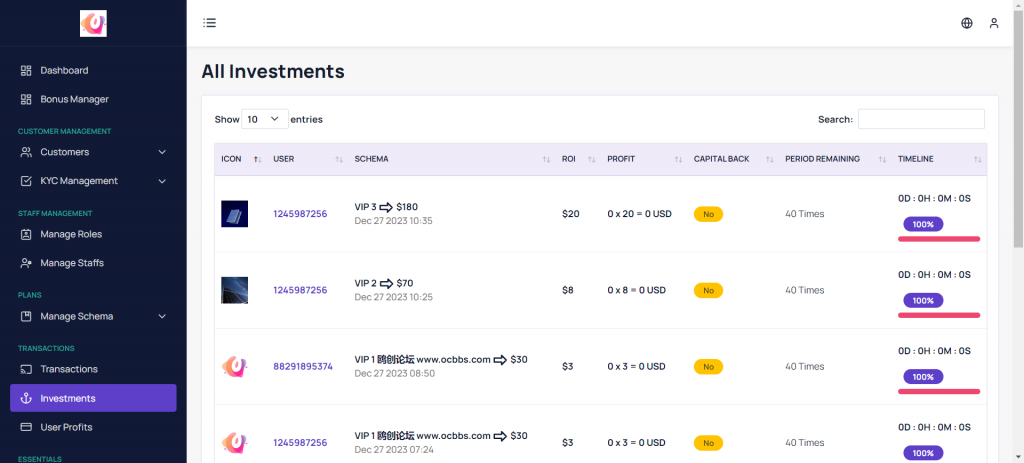Open the Show entries dropdown
Image resolution: width=1024 pixels, height=463 pixels.
coord(264,119)
